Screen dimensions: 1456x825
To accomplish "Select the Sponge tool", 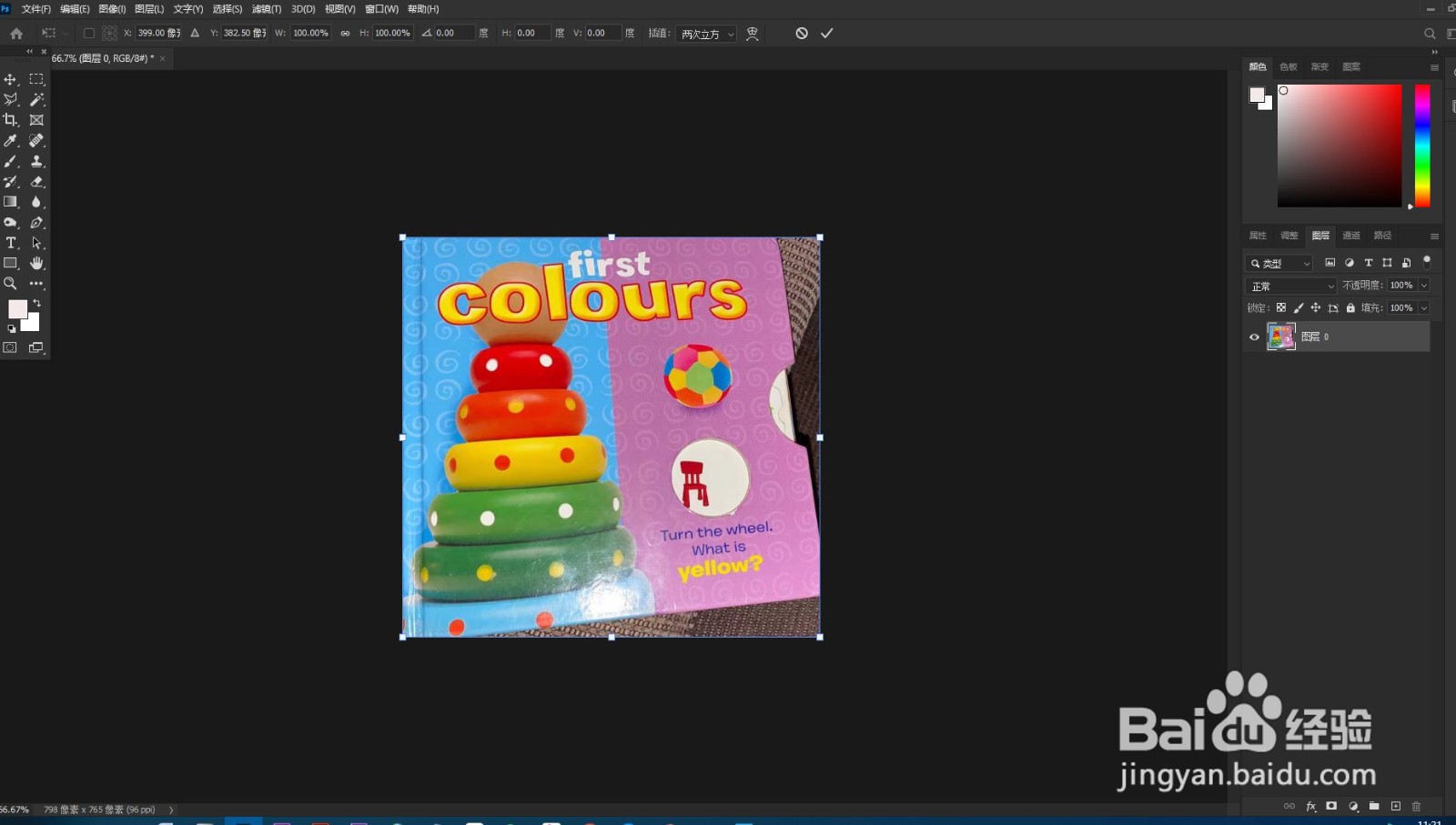I will pos(11,222).
